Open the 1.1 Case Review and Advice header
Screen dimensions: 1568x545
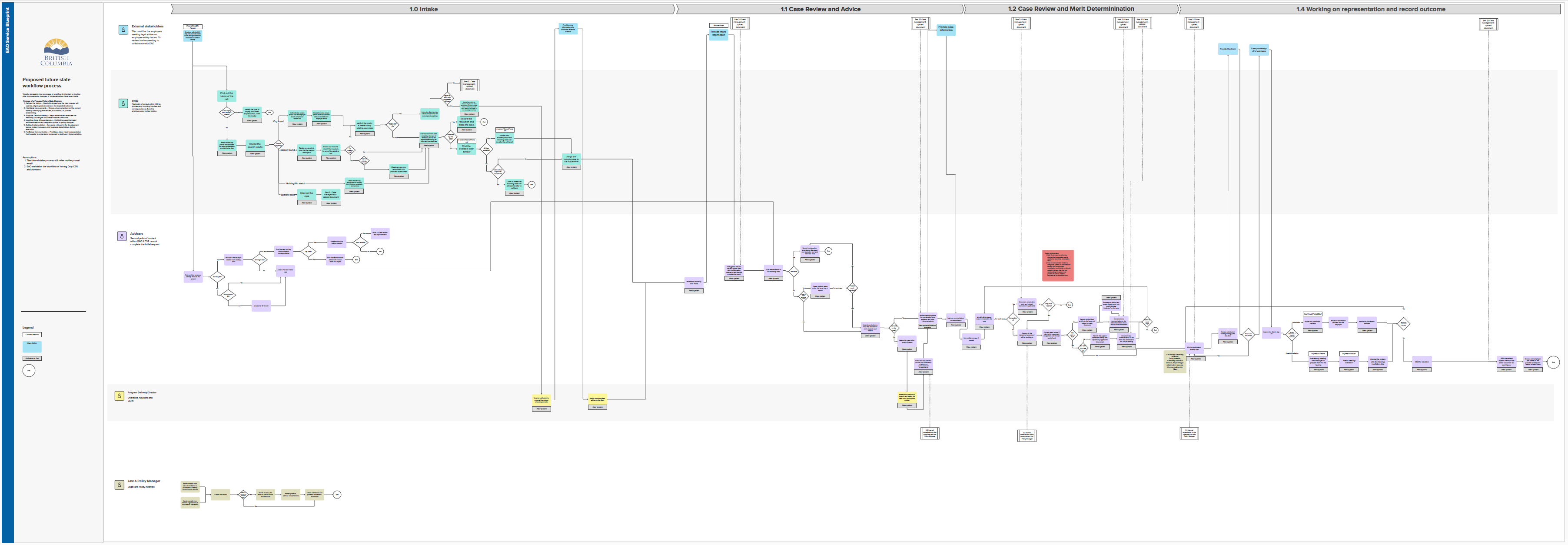tap(820, 9)
